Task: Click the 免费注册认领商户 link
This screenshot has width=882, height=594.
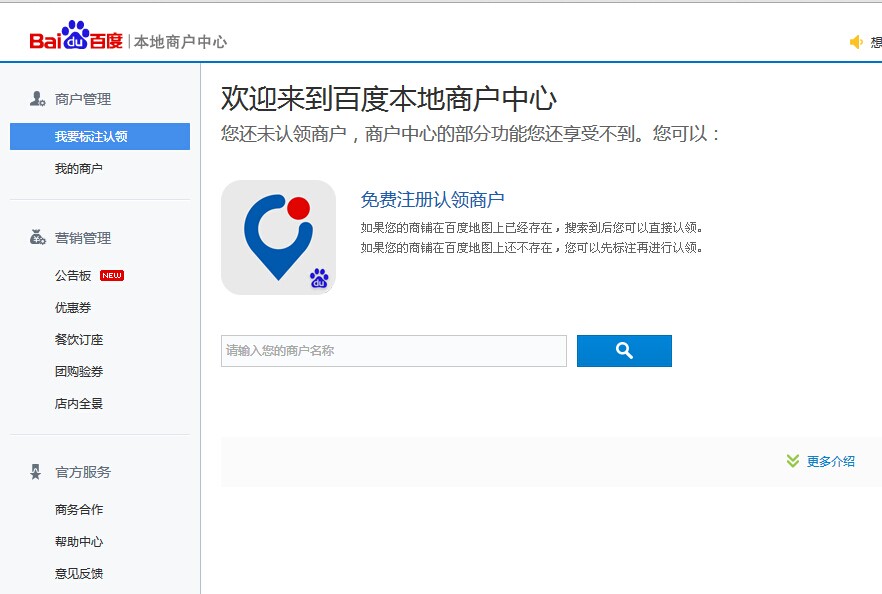Action: pyautogui.click(x=432, y=200)
